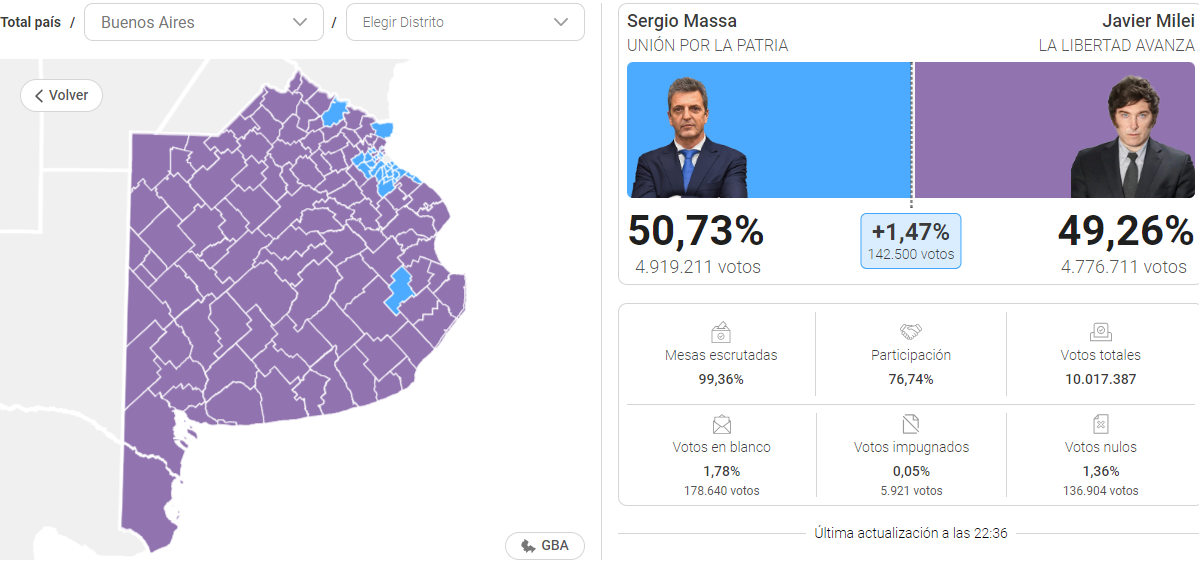1199x570 pixels.
Task: Click the Votos totales ballot icon
Action: click(x=1100, y=331)
